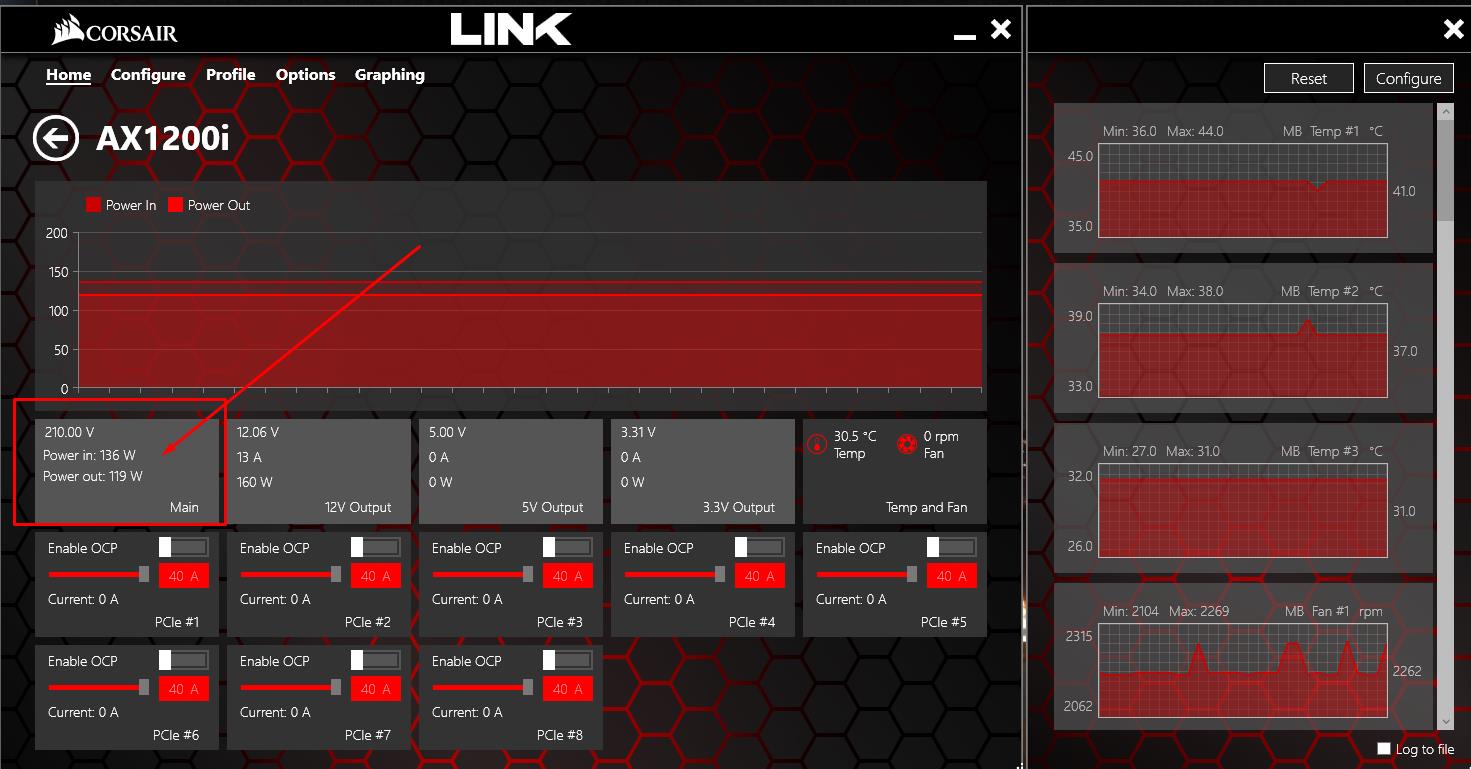Click the thermometer icon beside 30.5 °C
Screen dimensions: 1471x769
(816, 443)
